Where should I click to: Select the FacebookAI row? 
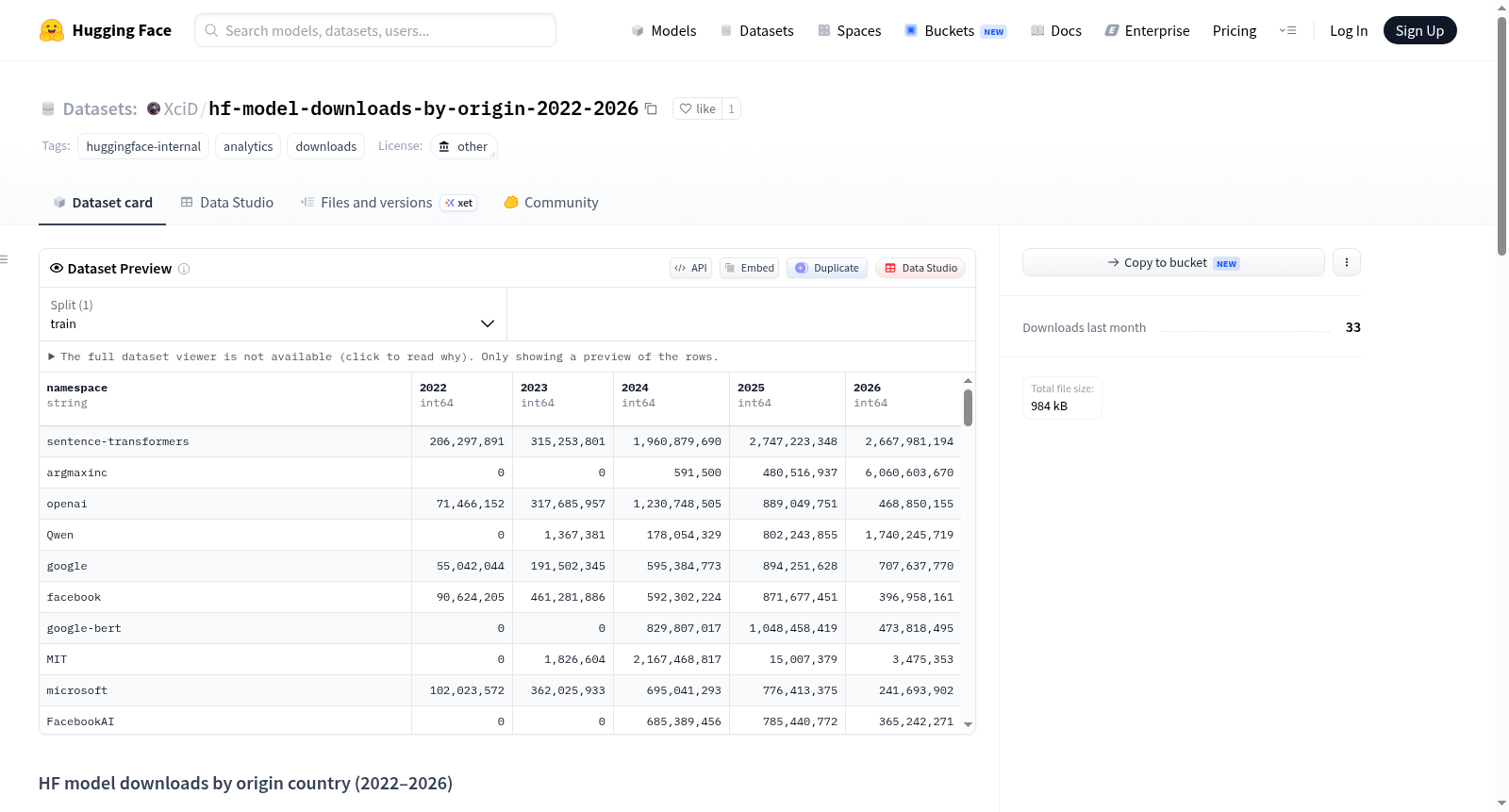coord(500,721)
